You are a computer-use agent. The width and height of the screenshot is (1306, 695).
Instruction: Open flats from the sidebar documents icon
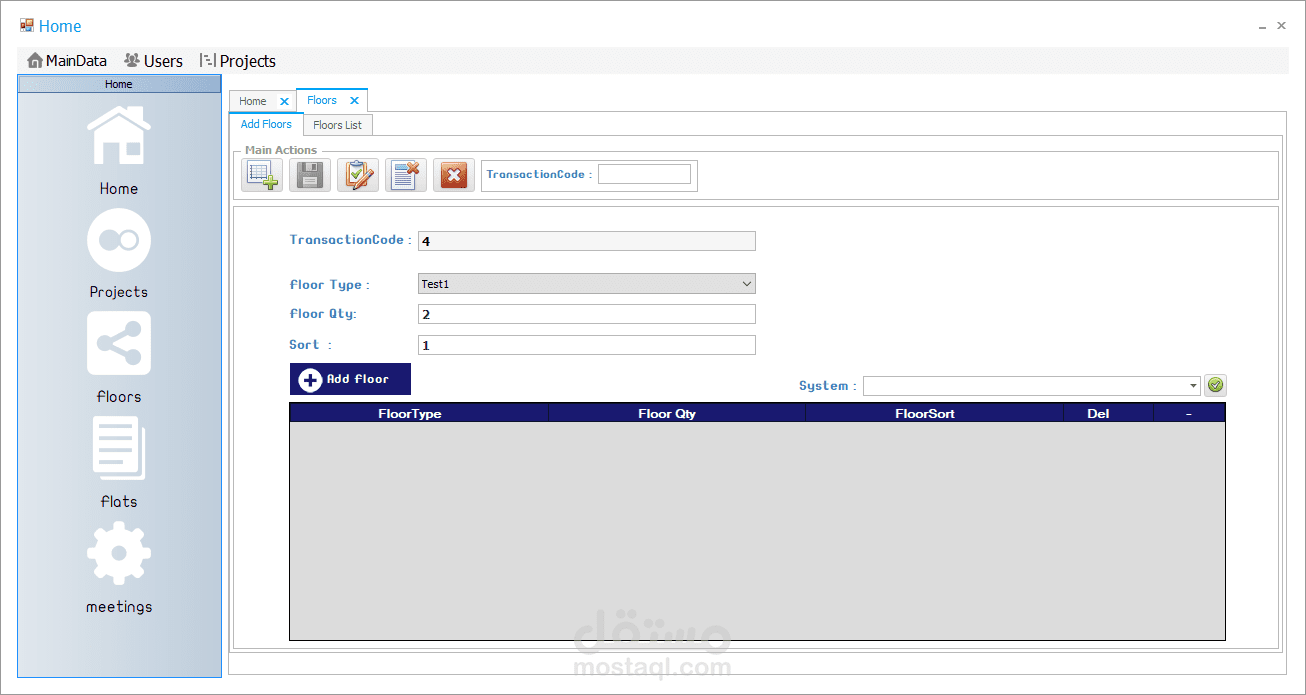119,448
